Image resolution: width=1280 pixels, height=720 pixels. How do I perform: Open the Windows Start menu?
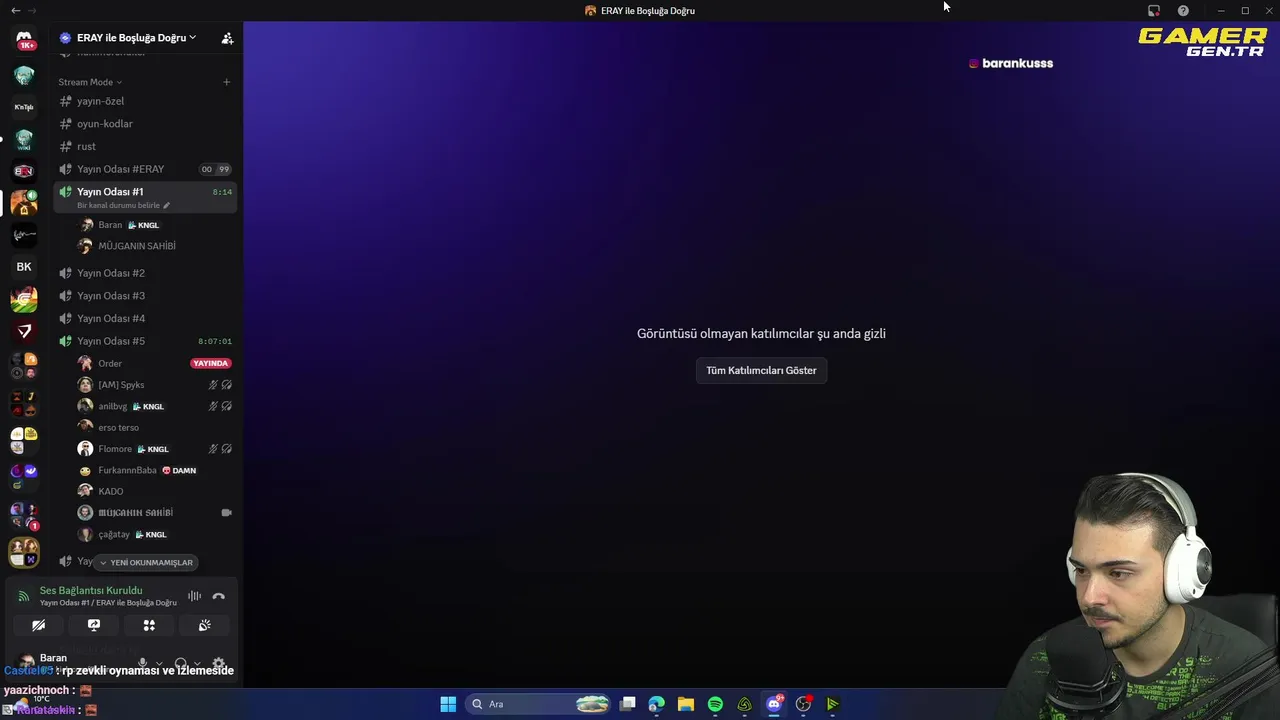(448, 704)
